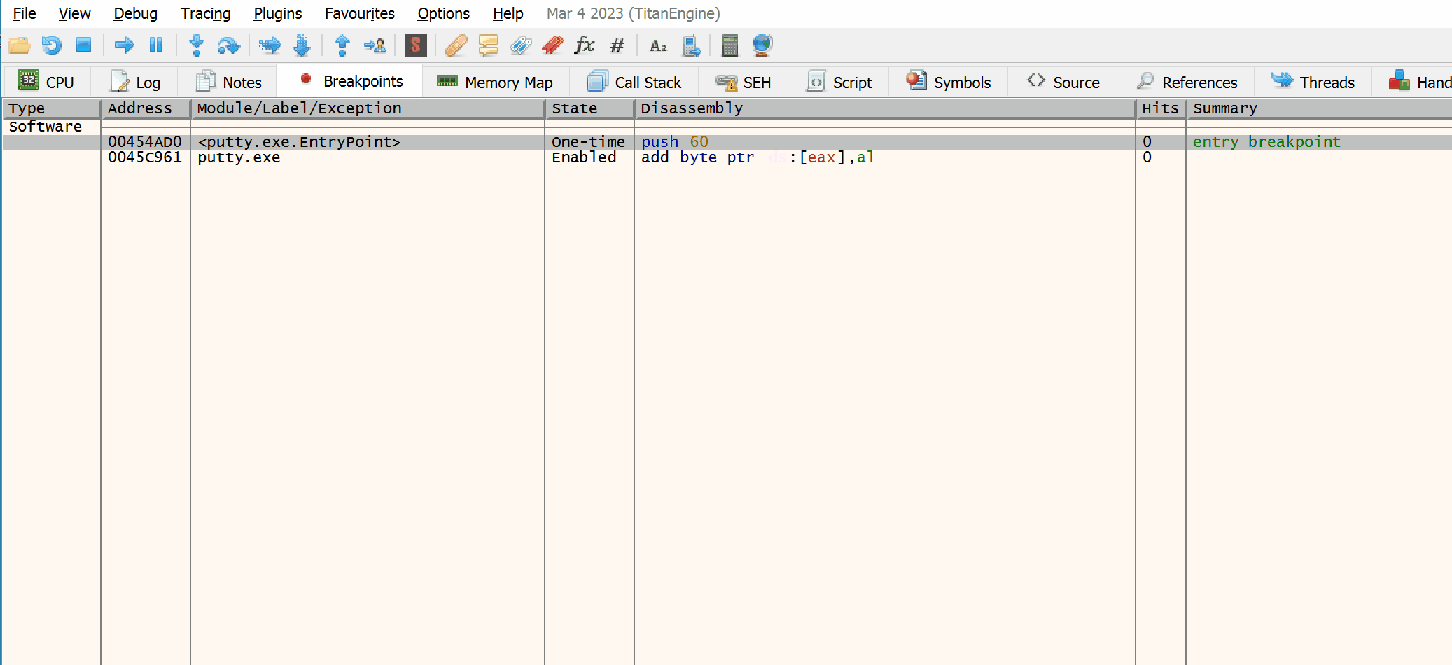Click the Restart debugging icon

pos(51,45)
